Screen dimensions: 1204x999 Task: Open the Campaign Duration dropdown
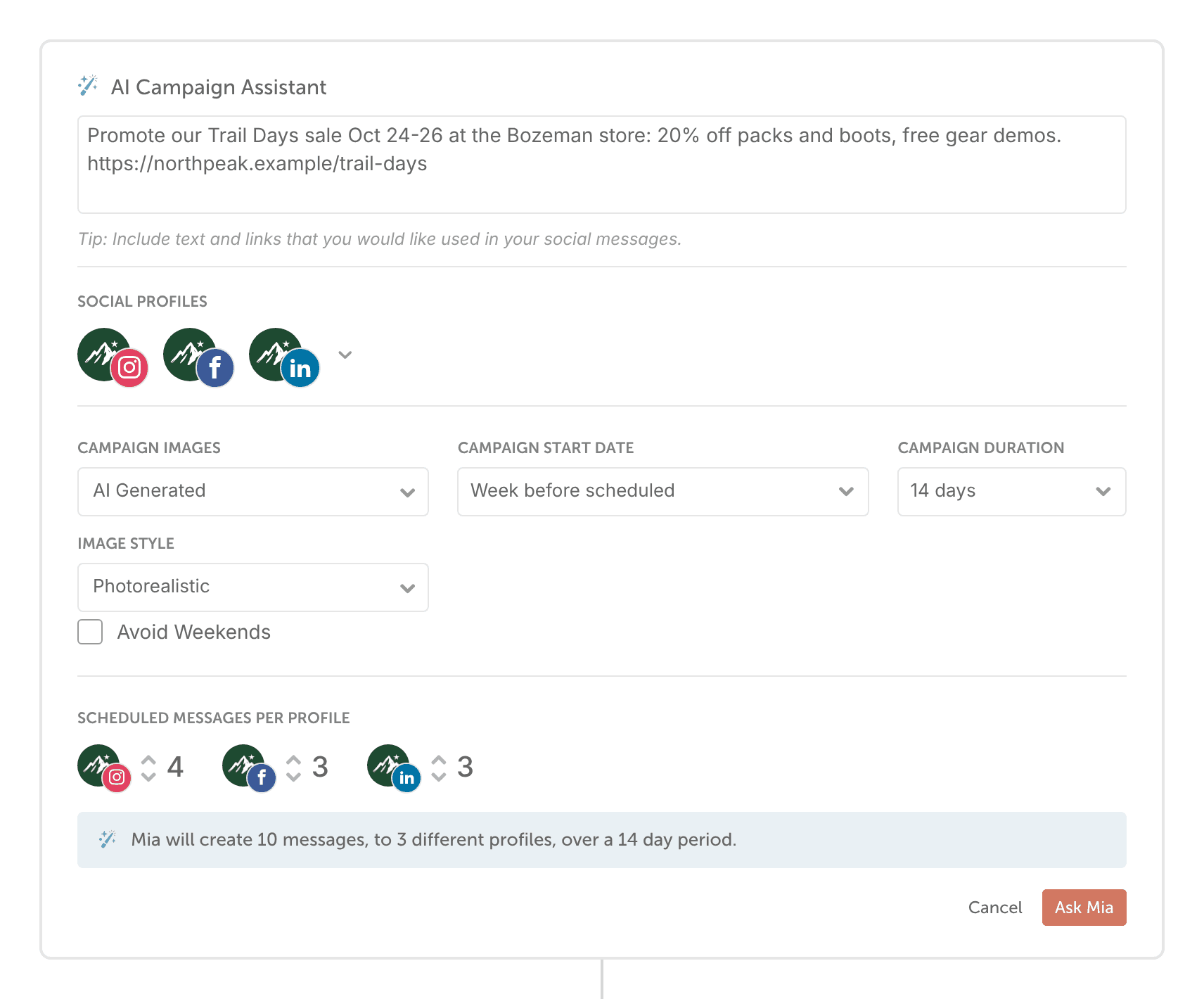(1012, 492)
